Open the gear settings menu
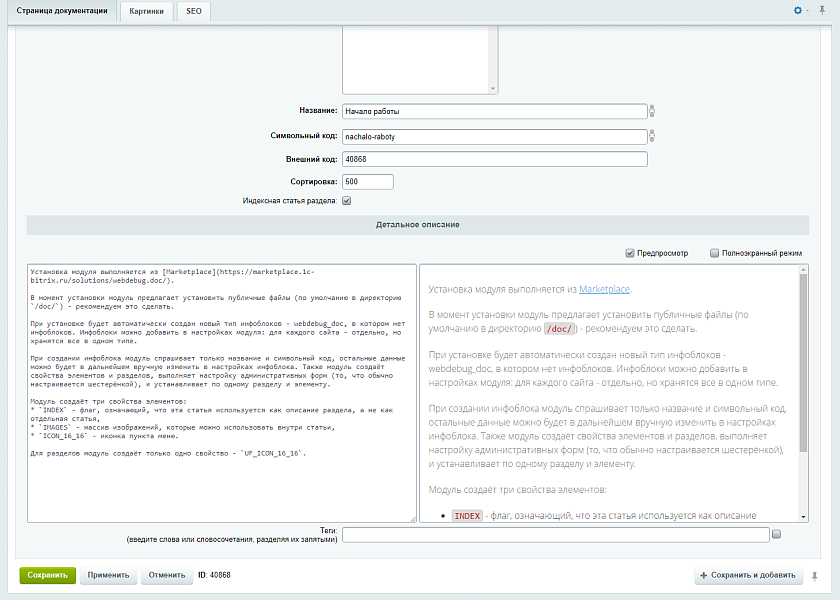Viewport: 840px width, 600px height. pos(798,11)
